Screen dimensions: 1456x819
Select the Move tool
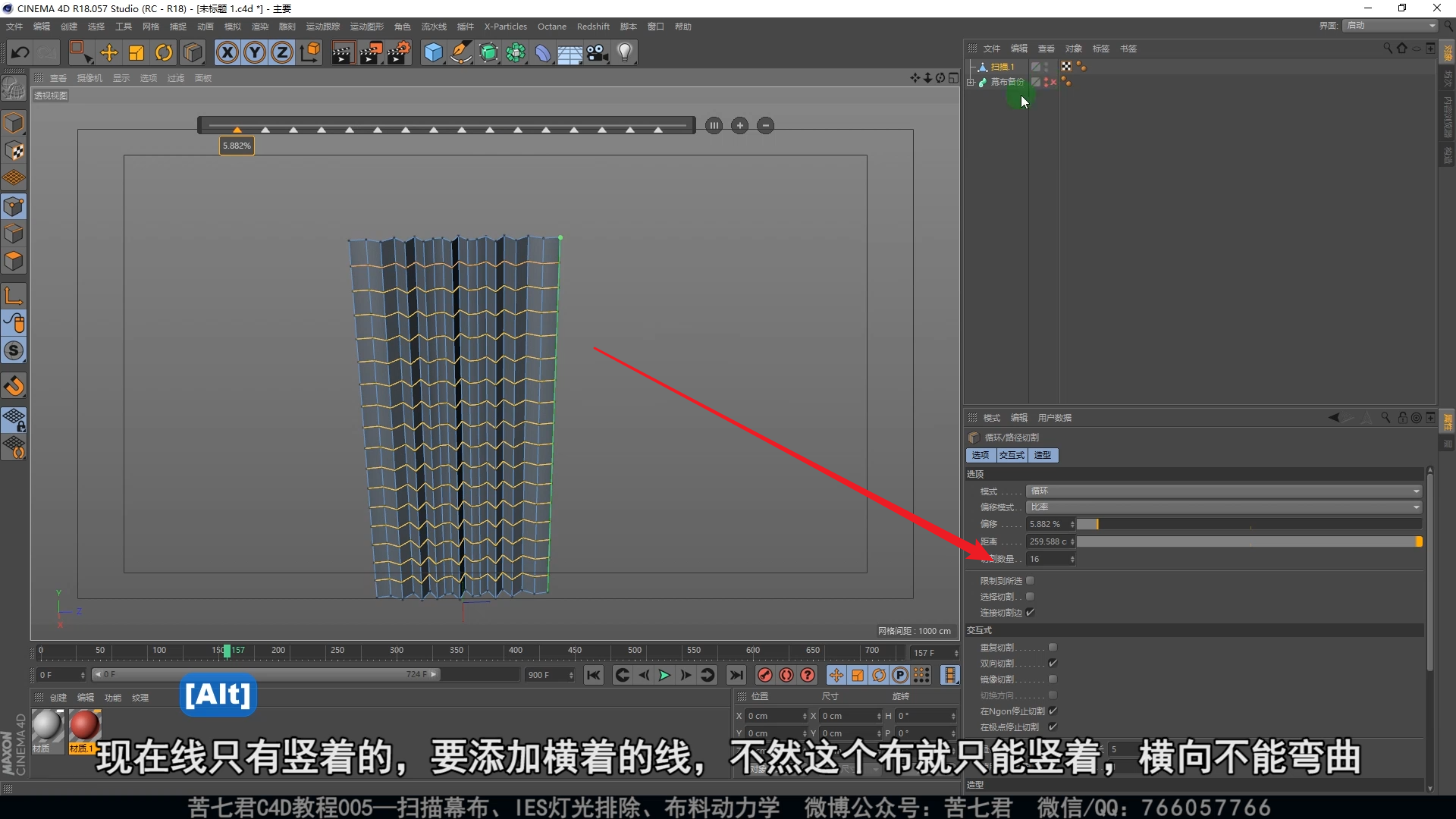[x=109, y=52]
